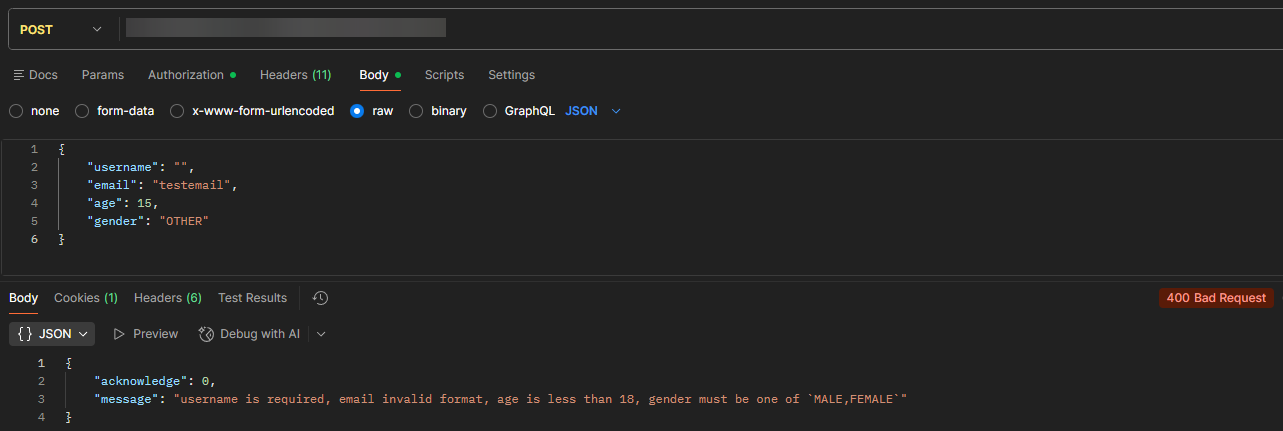The height and width of the screenshot is (431, 1283).
Task: Open the response Headers (6) tab
Action: (168, 298)
